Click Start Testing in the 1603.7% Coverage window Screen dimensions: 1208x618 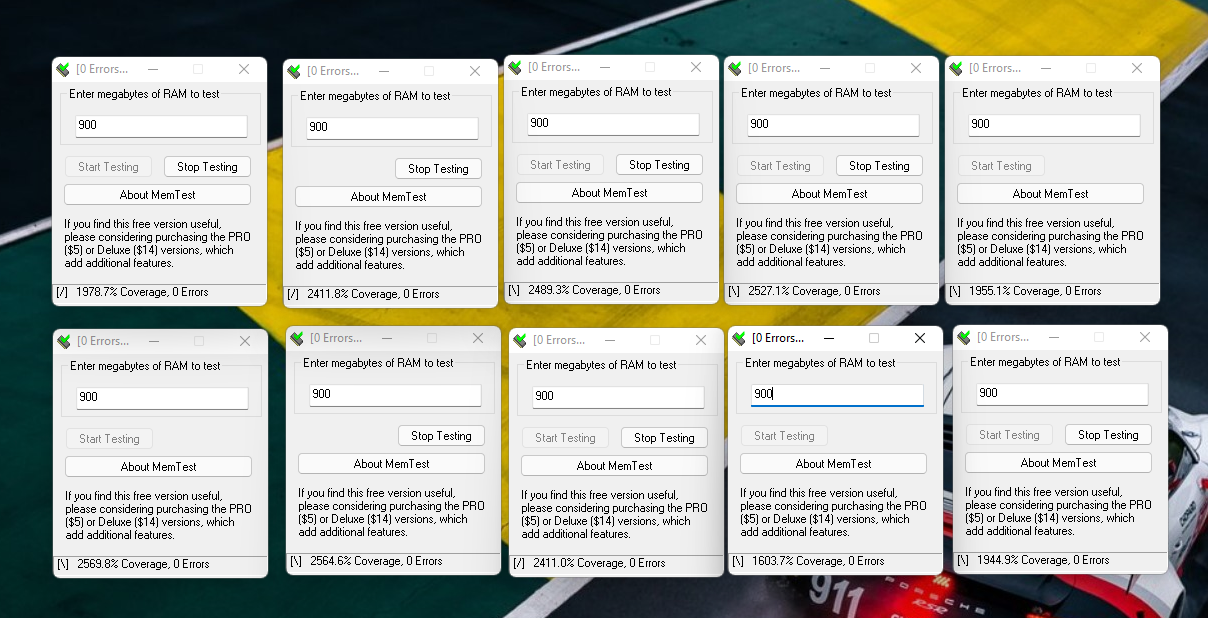(784, 436)
